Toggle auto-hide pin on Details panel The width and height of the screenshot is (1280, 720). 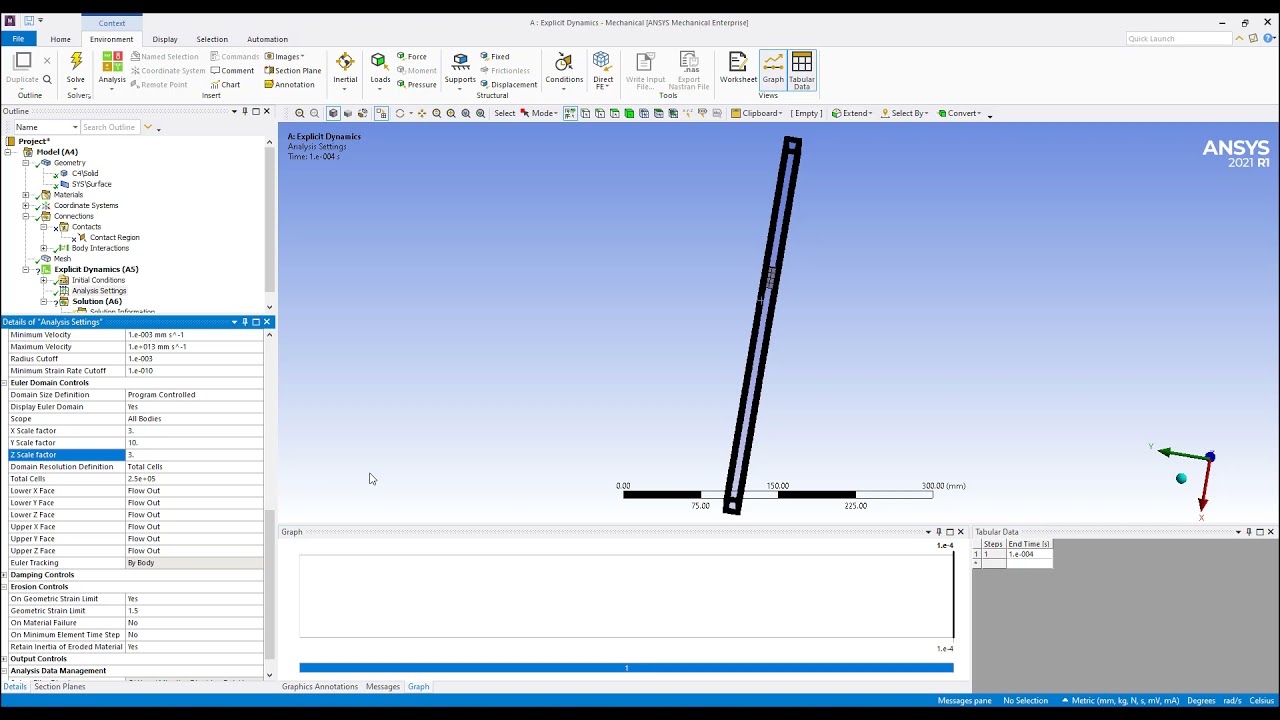point(245,322)
